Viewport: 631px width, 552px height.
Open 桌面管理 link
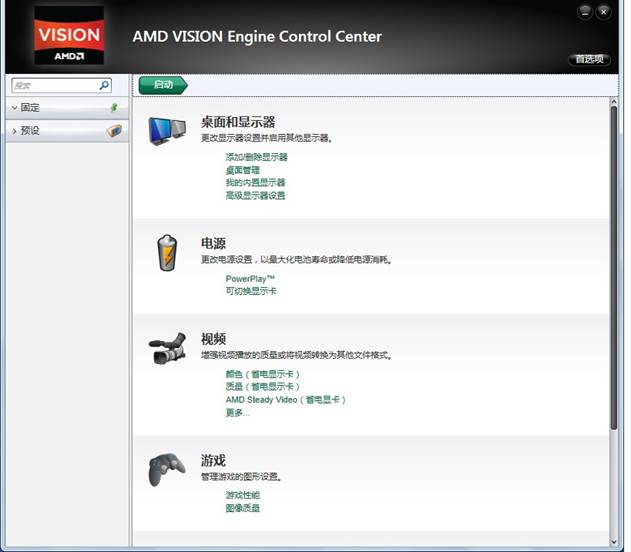coord(243,170)
